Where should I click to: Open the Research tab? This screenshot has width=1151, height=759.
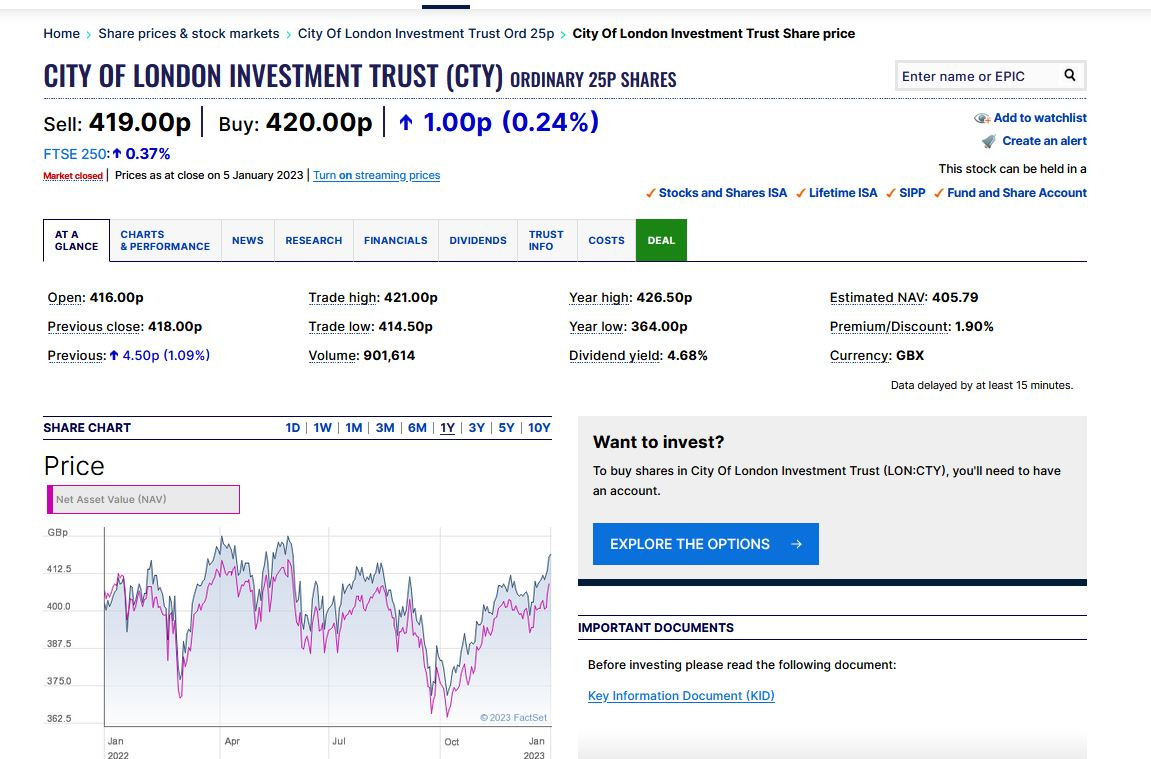[313, 240]
